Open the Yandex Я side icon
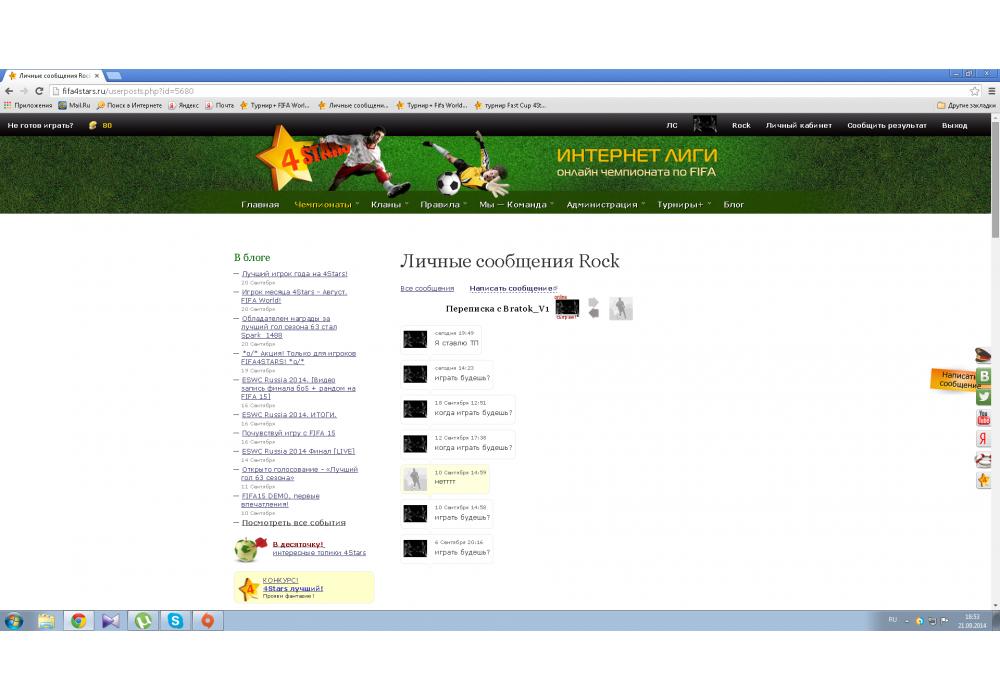Viewport: 1000px width, 700px height. click(x=983, y=439)
